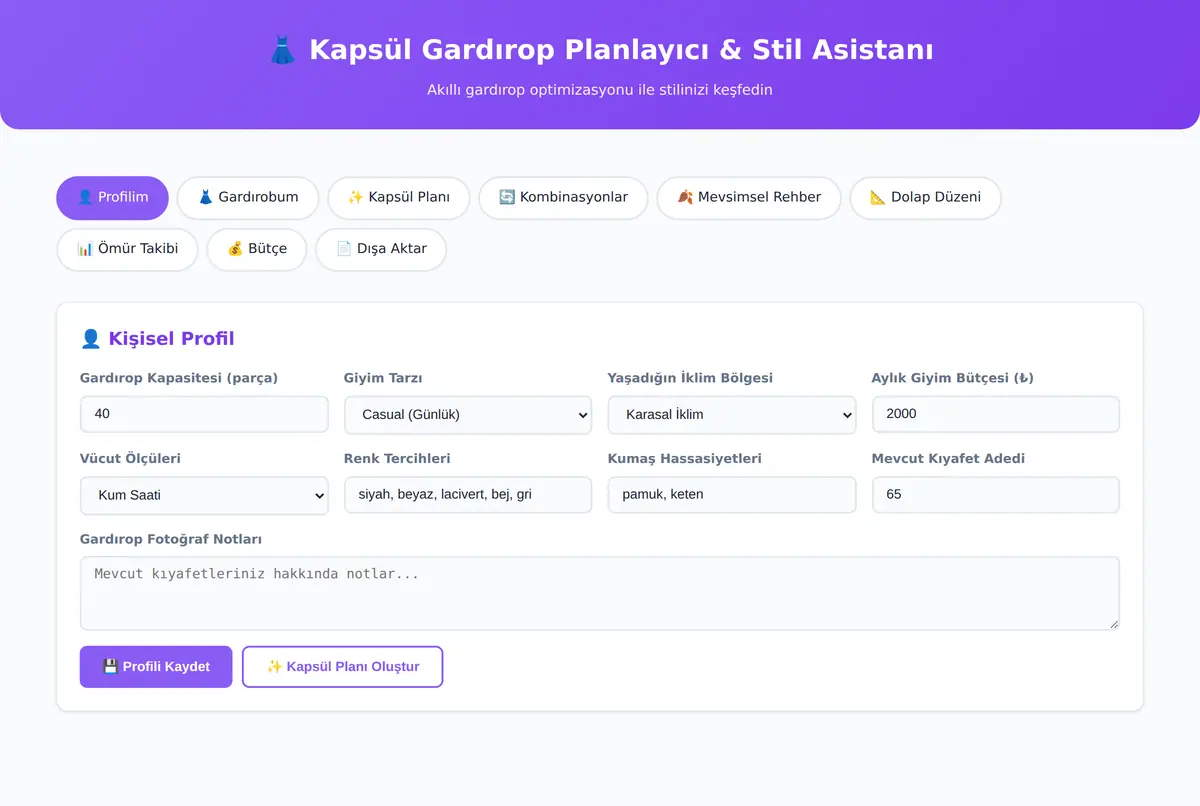1200x806 pixels.
Task: Switch to the Dolap Düzeni tab
Action: [x=925, y=198]
